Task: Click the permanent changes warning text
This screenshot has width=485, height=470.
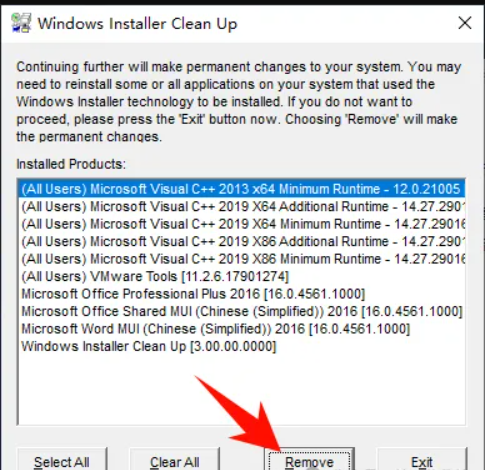Action: (239, 102)
